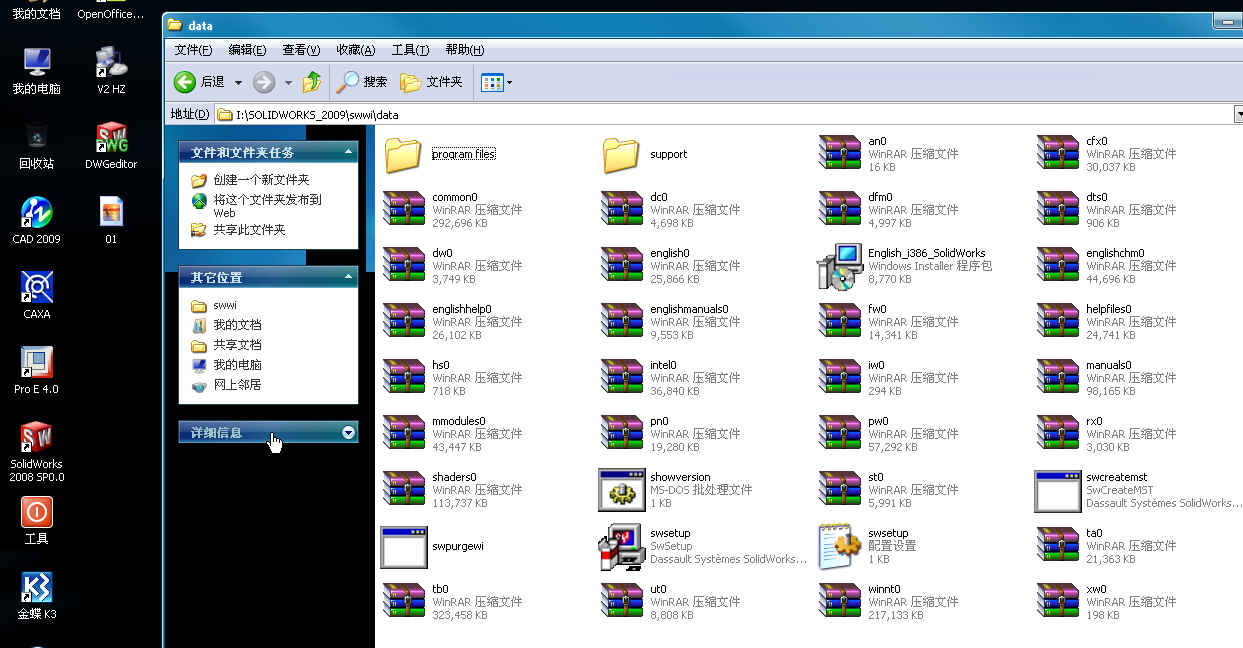Open the 收藏(A) menu
This screenshot has height=648, width=1243.
[355, 50]
